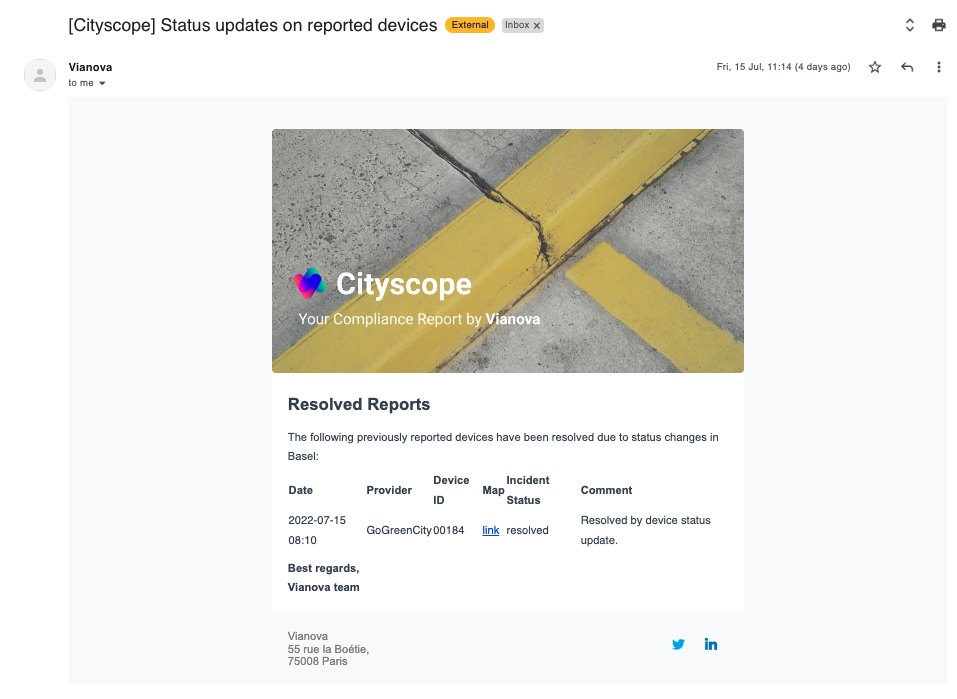
Task: Remove the Inbox label with the x
Action: click(537, 26)
